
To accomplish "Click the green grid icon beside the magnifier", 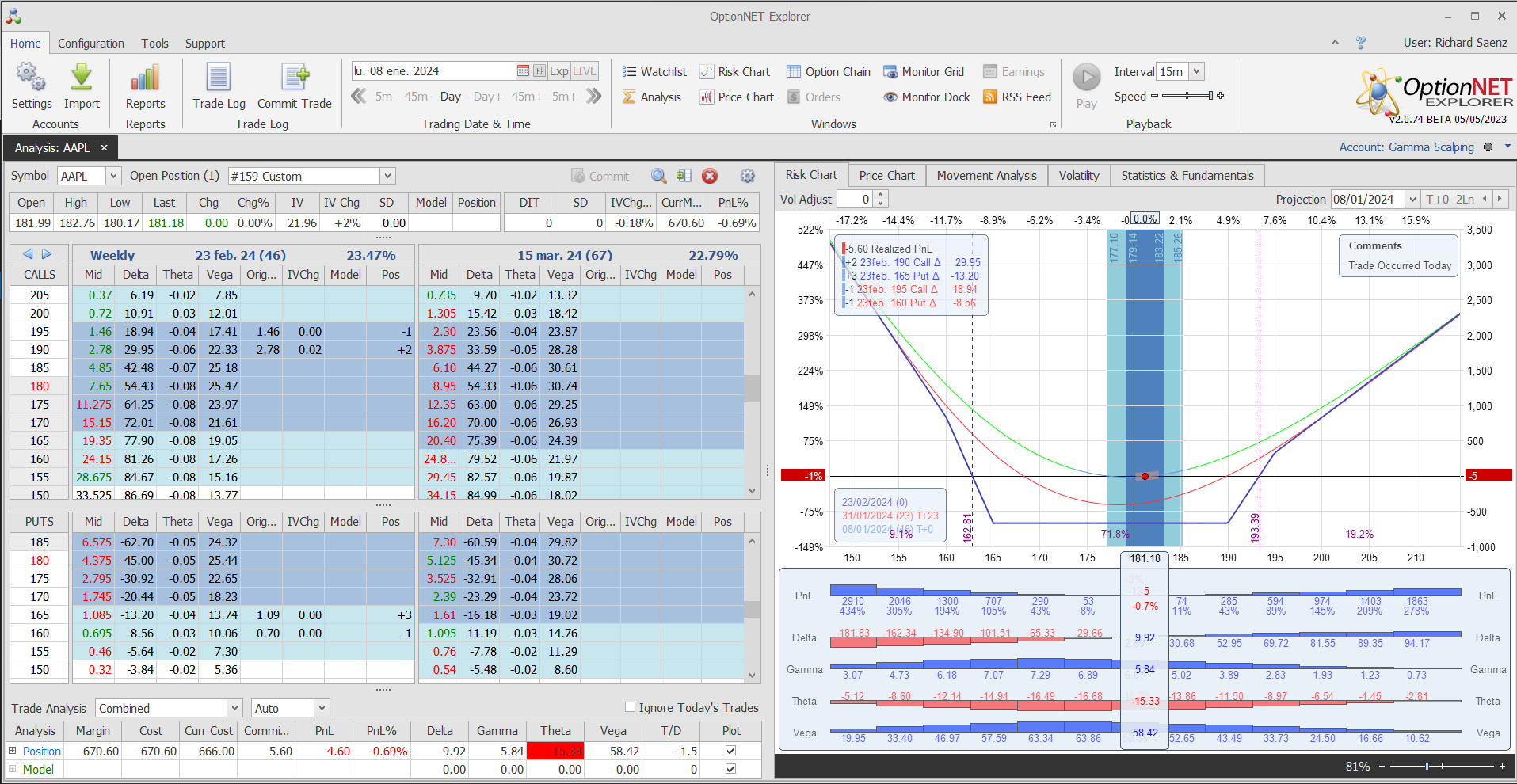I will [x=684, y=176].
